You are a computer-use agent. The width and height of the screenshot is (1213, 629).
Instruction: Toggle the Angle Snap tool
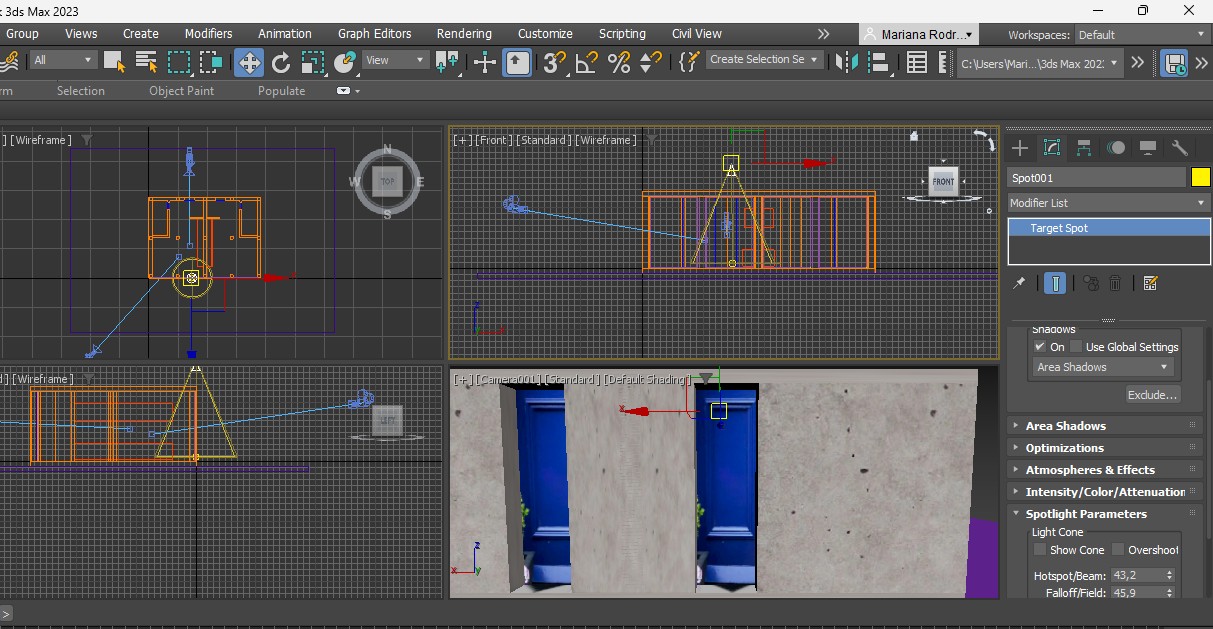(x=586, y=63)
